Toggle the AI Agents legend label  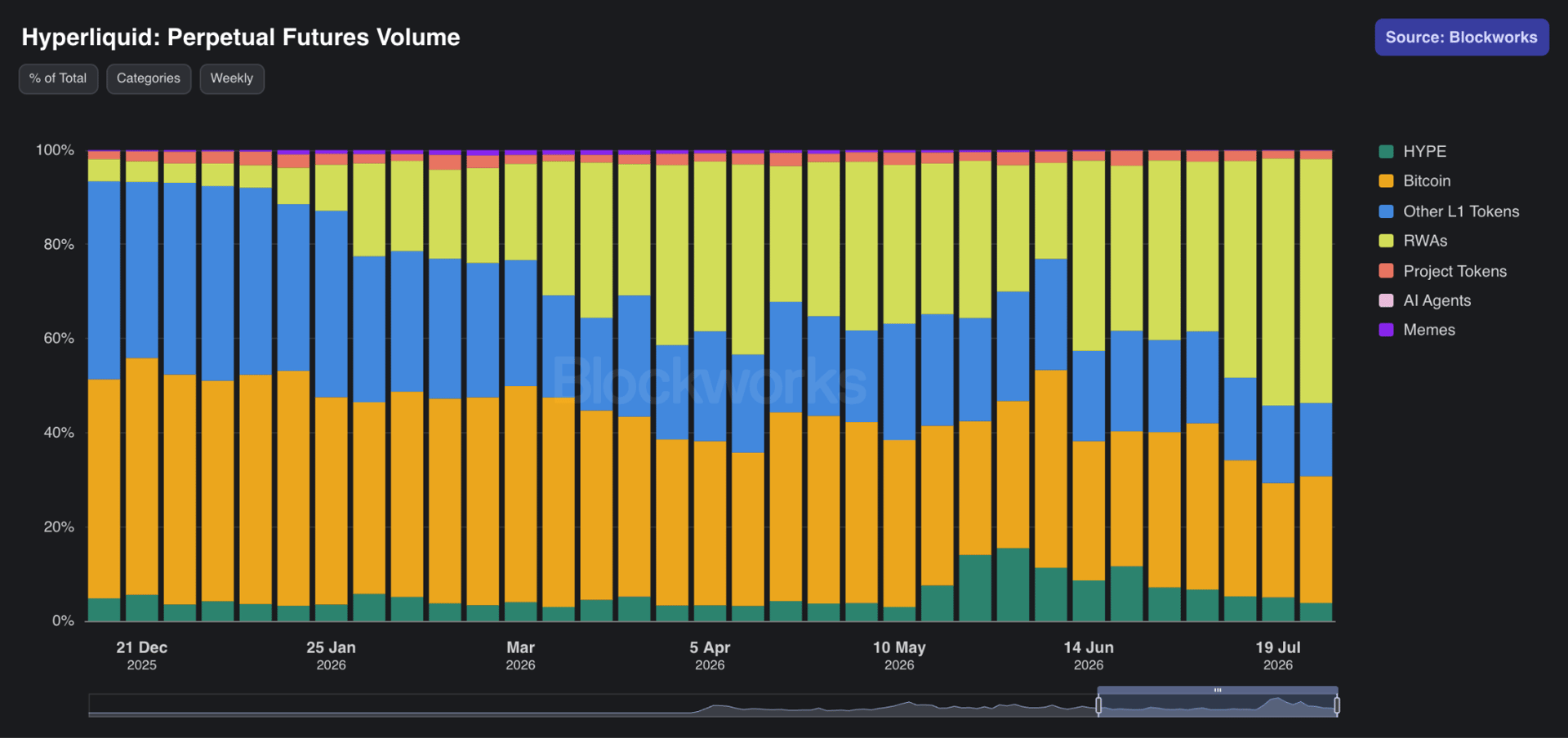[1437, 300]
